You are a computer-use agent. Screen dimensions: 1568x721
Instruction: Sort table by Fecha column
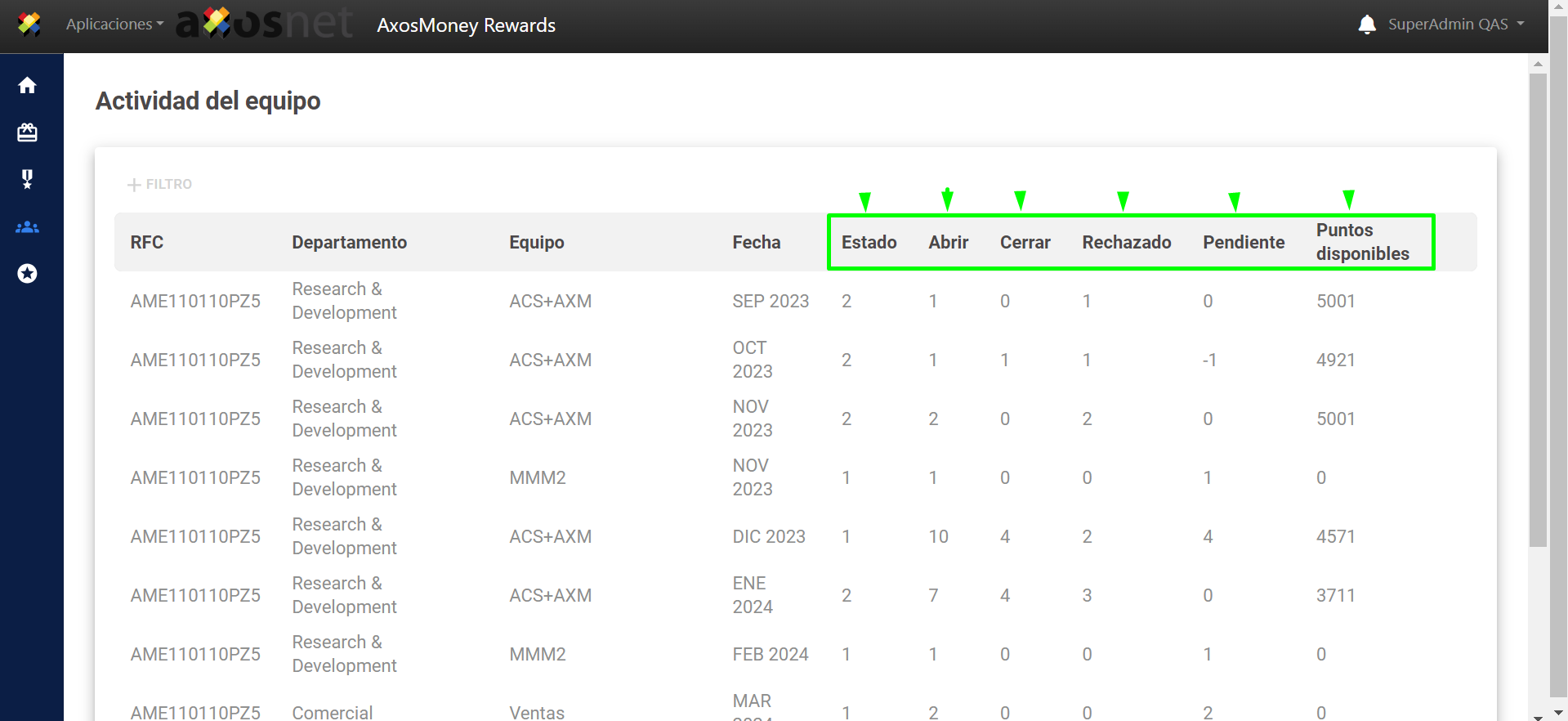pos(756,243)
